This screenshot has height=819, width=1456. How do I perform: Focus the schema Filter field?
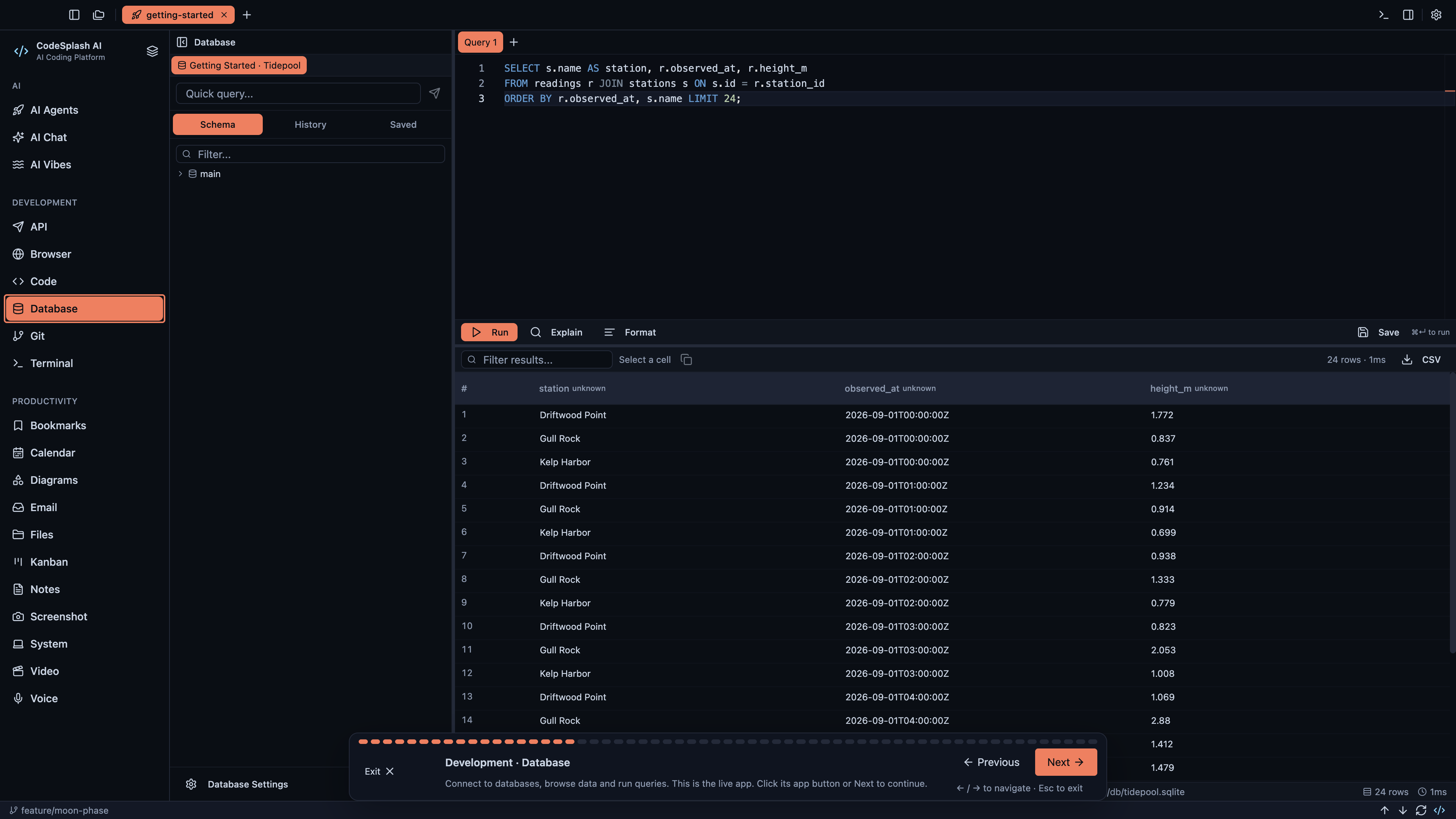pyautogui.click(x=310, y=154)
